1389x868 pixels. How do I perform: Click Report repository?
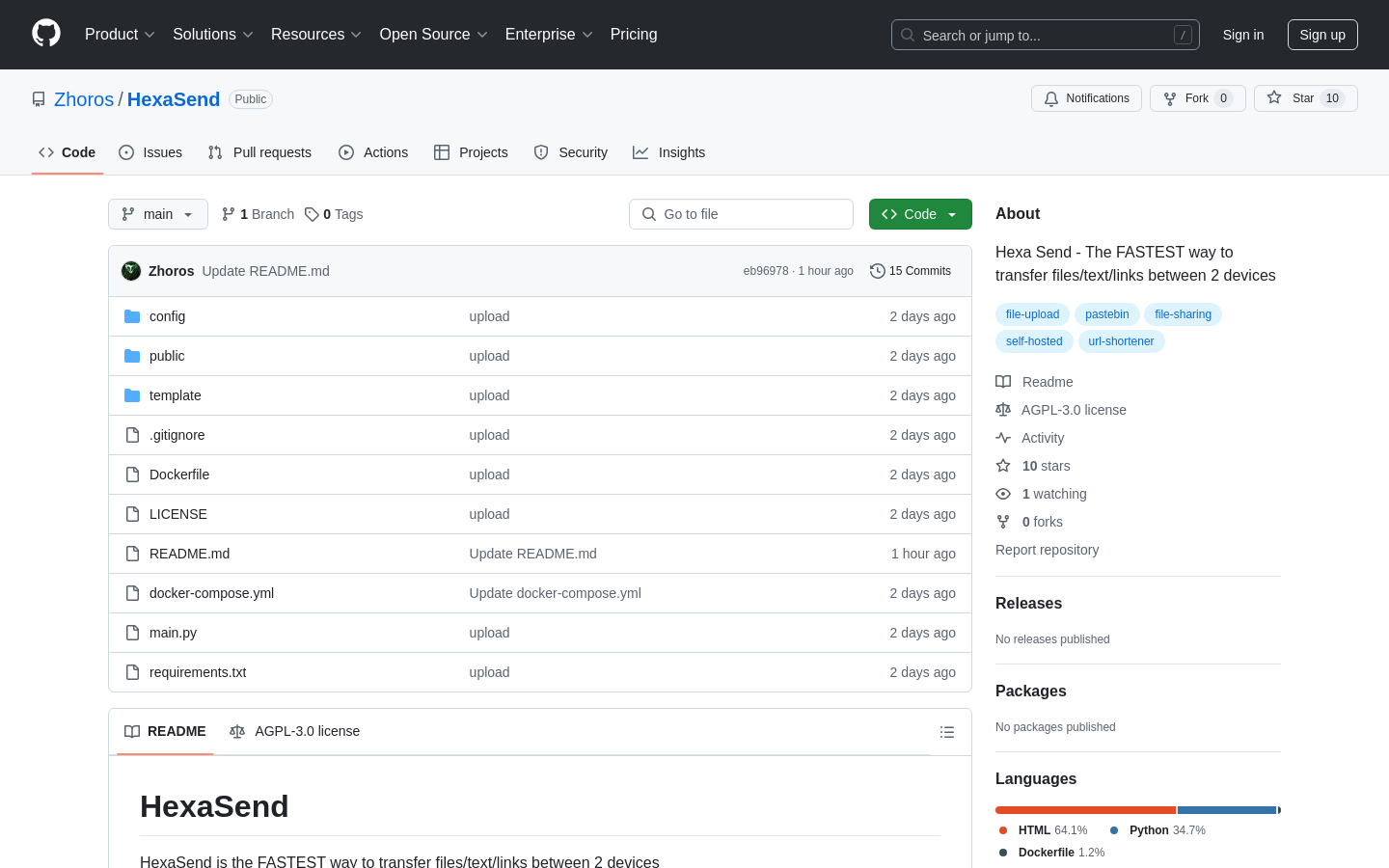point(1047,550)
